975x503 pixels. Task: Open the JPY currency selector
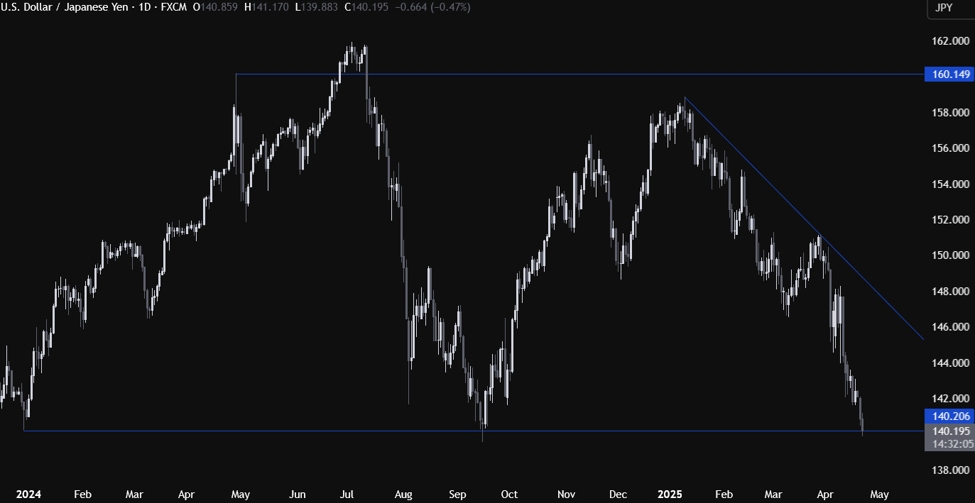click(x=942, y=8)
